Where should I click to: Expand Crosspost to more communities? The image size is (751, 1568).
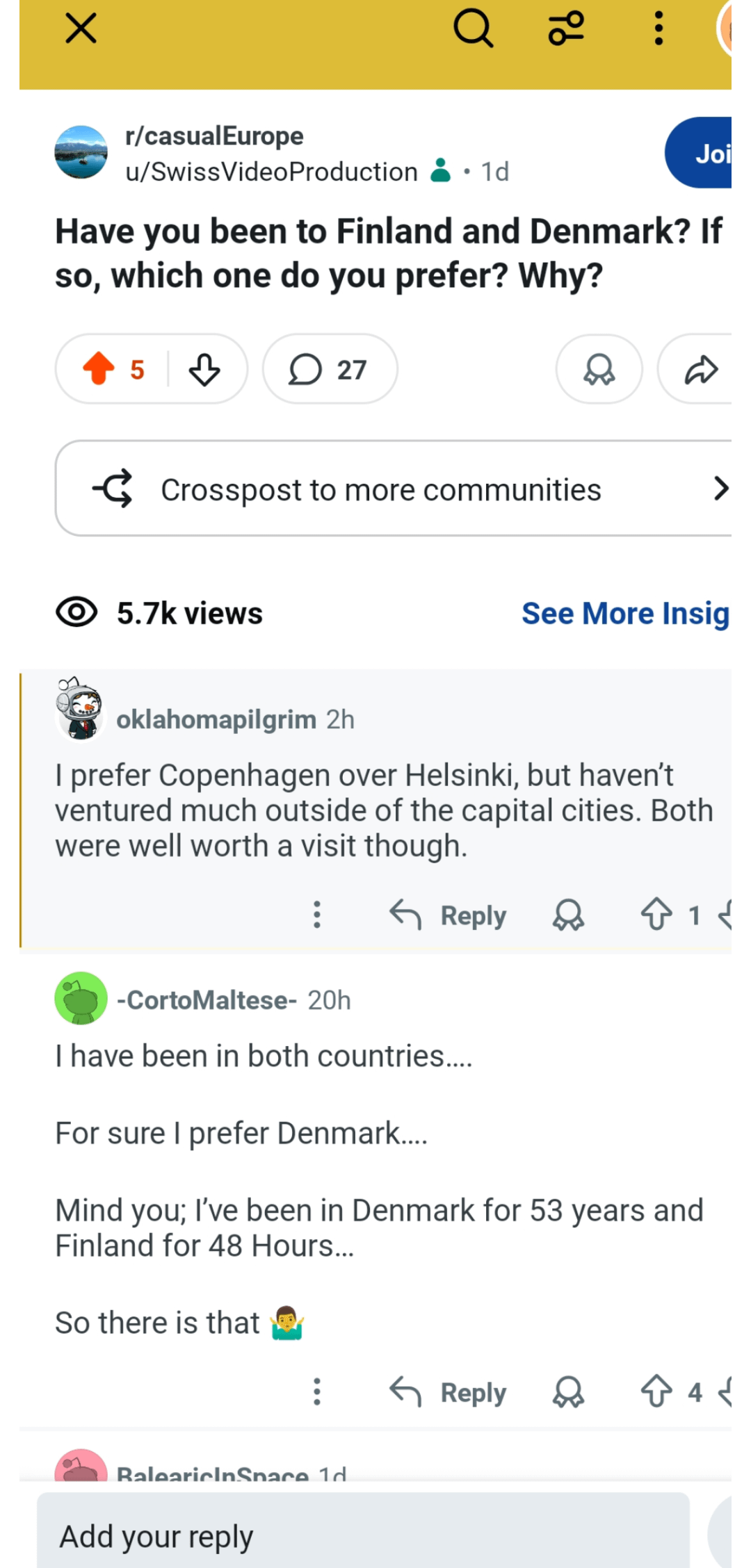coord(394,489)
